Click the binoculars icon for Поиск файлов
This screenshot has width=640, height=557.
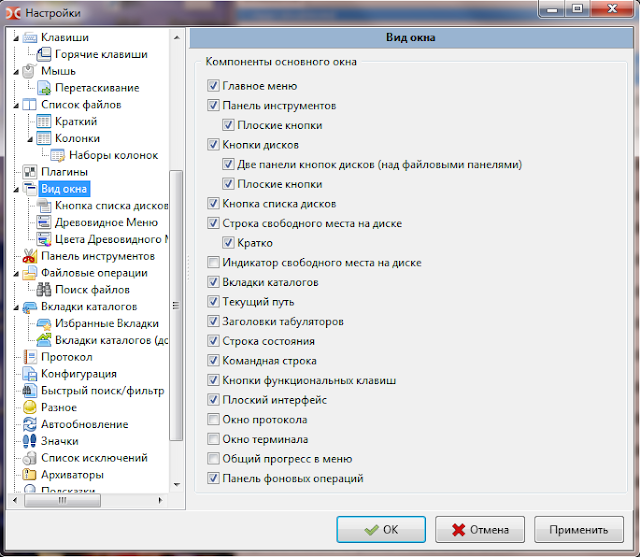click(44, 289)
